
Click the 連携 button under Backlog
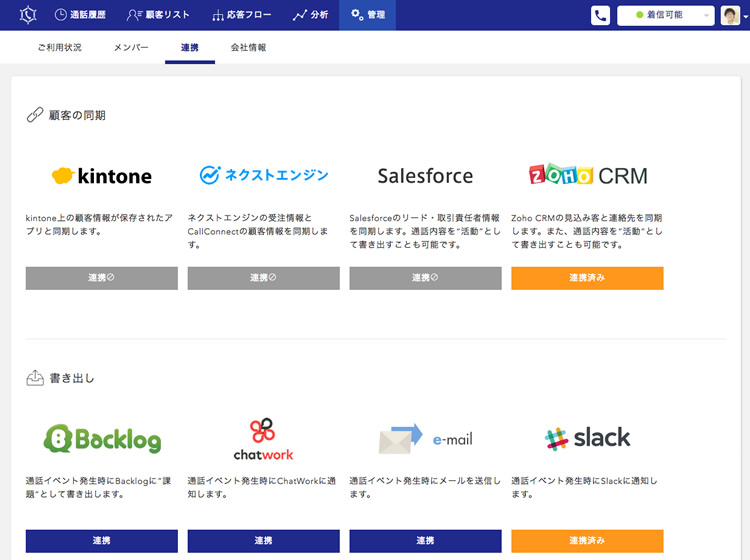(102, 541)
